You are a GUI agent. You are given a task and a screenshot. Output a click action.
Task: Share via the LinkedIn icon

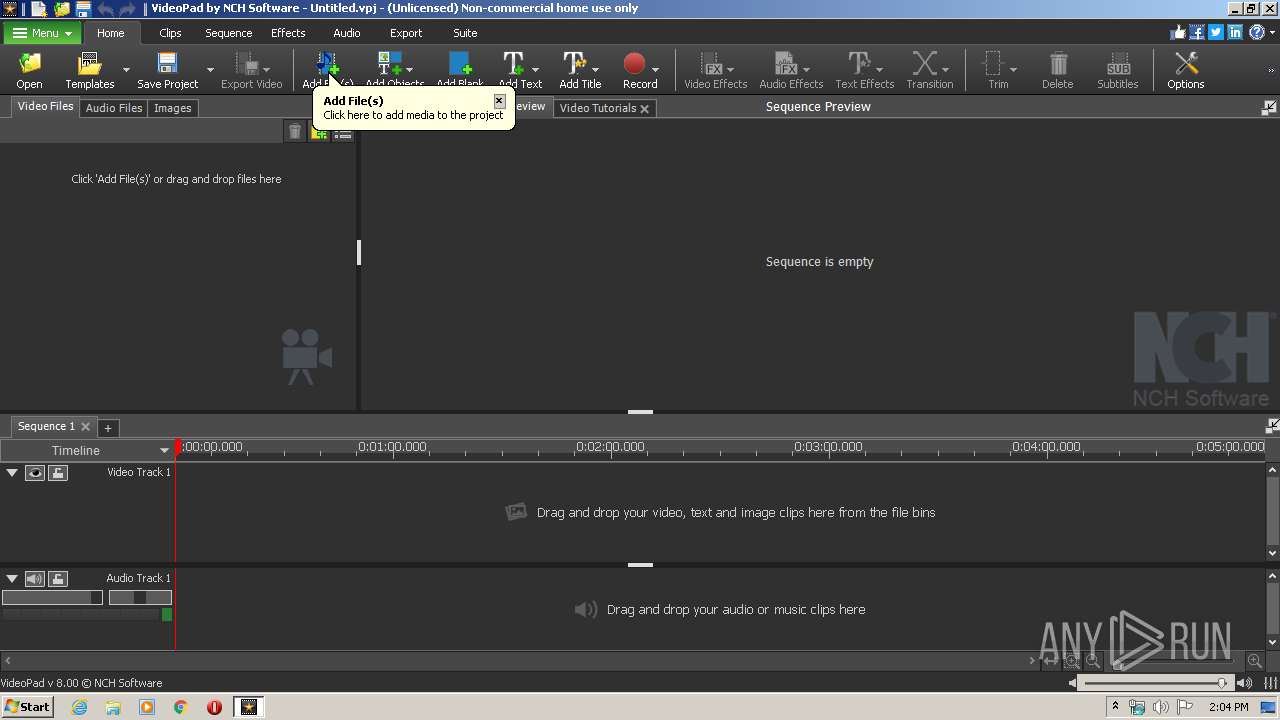pos(1235,32)
